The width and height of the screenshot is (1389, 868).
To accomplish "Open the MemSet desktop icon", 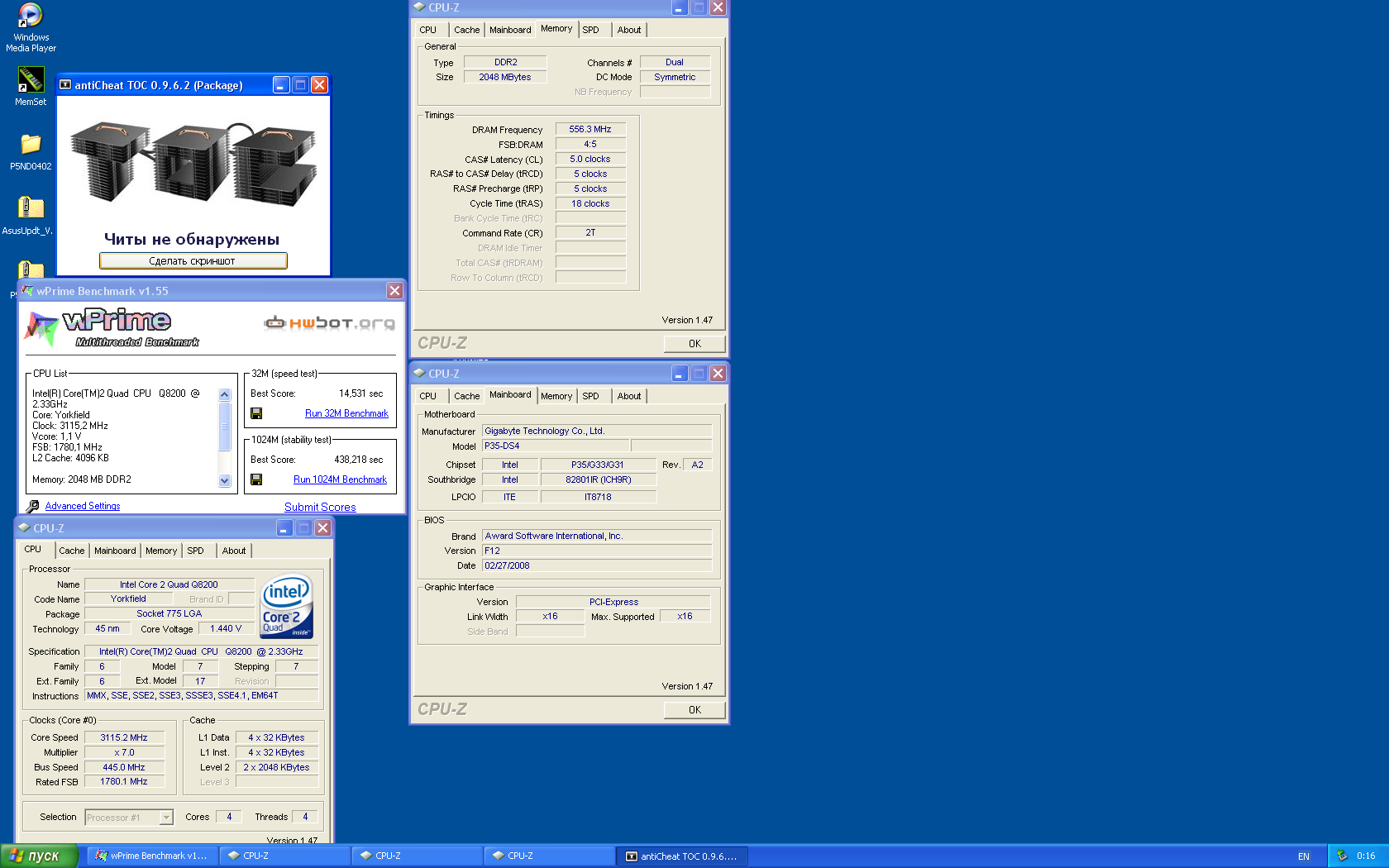I will (31, 86).
